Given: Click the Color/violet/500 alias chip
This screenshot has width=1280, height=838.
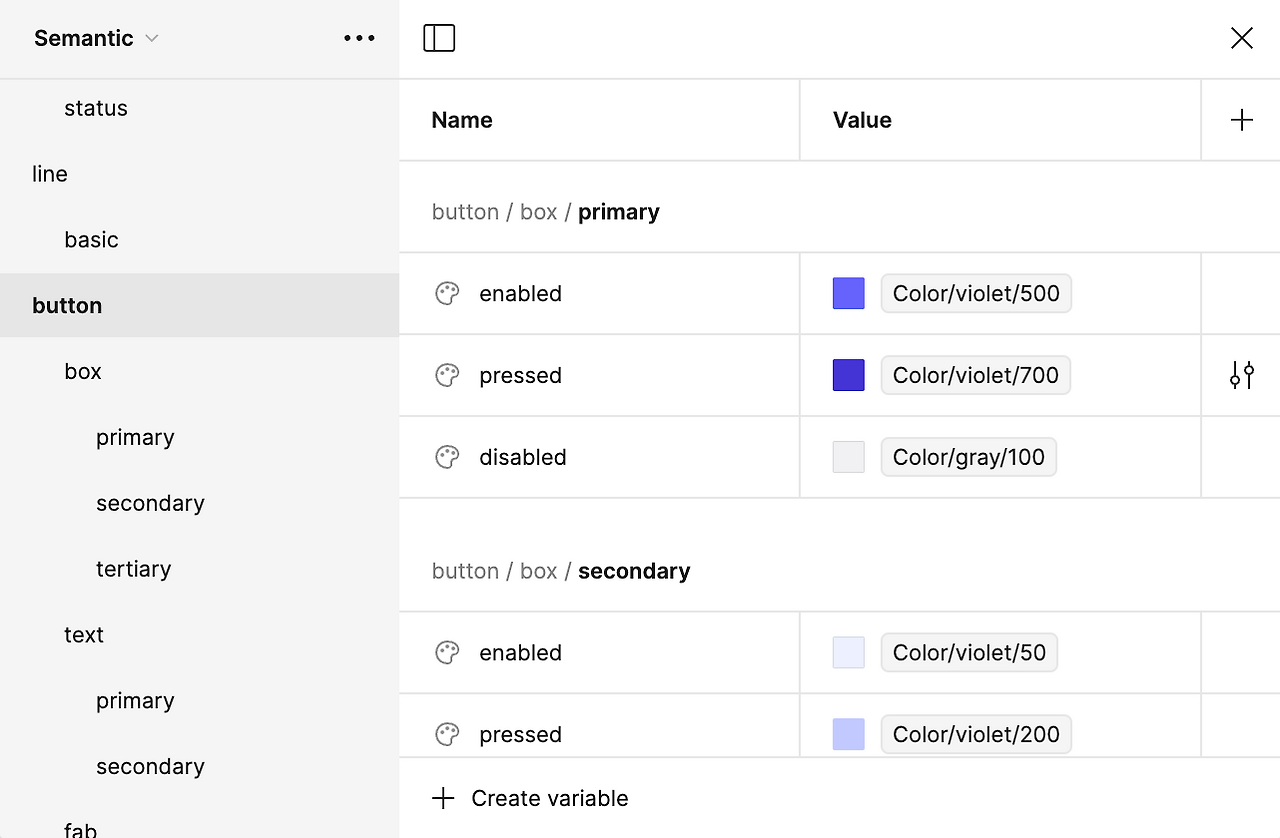Looking at the screenshot, I should (975, 293).
